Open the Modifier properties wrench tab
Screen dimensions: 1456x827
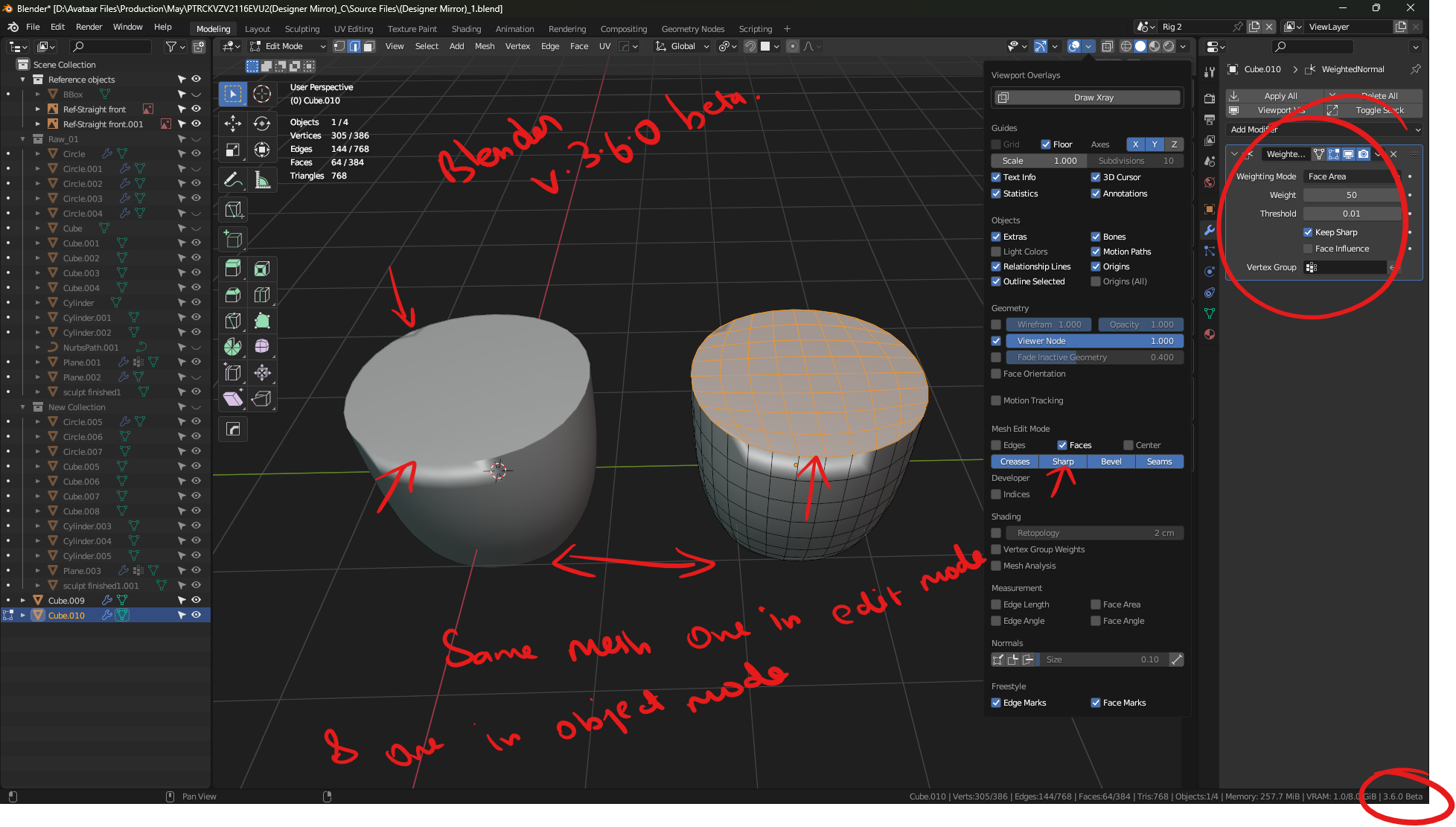(x=1210, y=230)
